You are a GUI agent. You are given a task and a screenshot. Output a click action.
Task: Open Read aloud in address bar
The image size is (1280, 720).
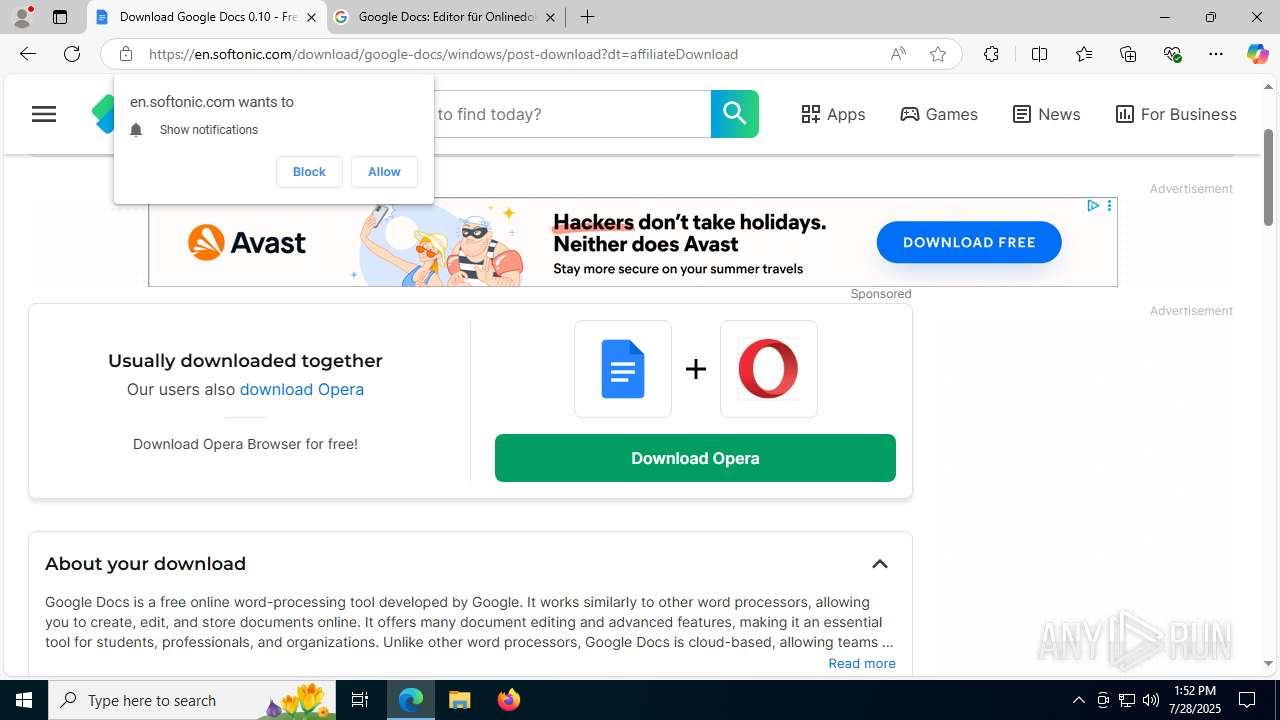(x=898, y=54)
